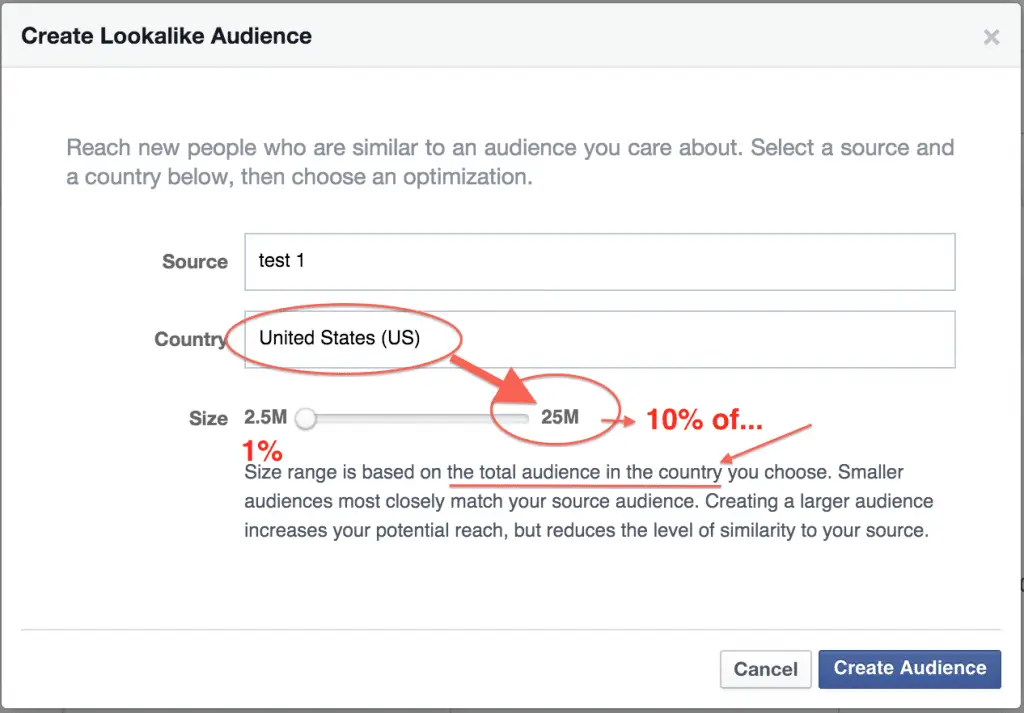Click the red circle around United States (US)
Viewport: 1024px width, 713px height.
pyautogui.click(x=347, y=339)
